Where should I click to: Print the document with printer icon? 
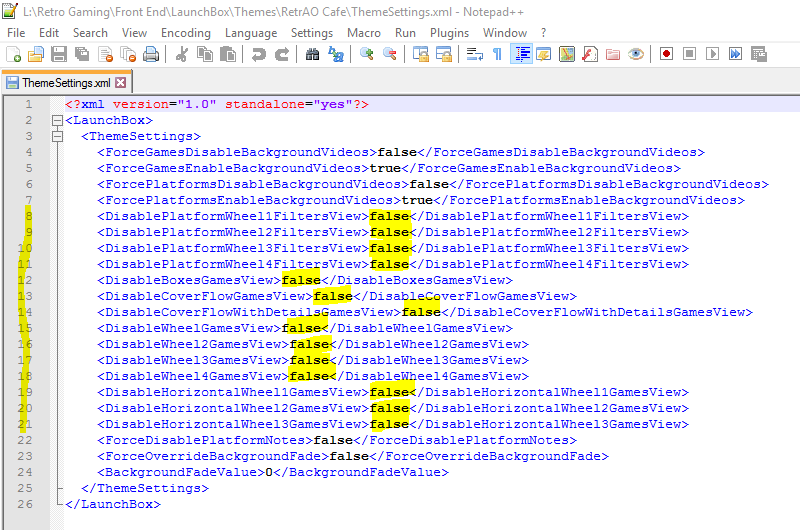click(151, 54)
